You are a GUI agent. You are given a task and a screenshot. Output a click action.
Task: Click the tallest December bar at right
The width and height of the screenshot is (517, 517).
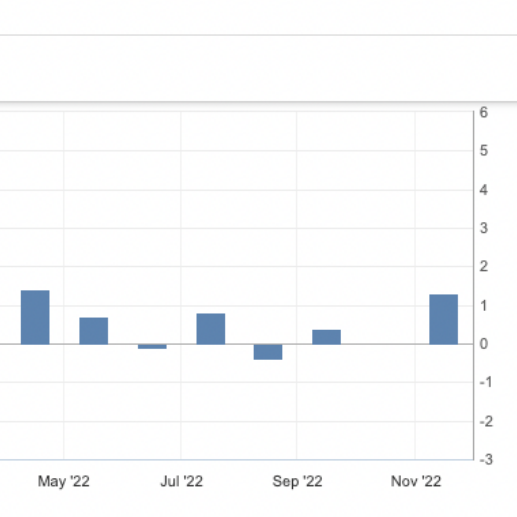444,319
